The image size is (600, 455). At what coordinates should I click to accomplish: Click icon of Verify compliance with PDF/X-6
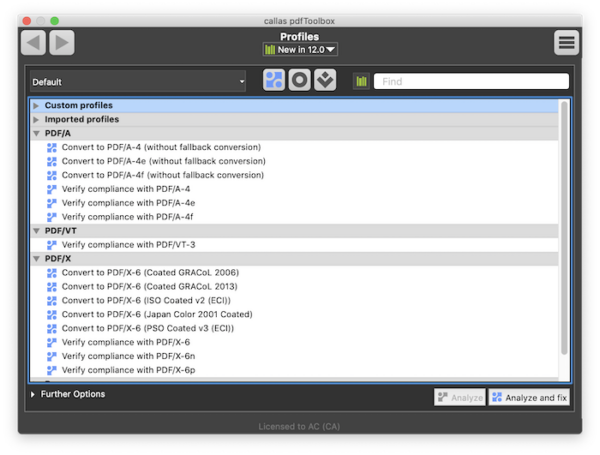pyautogui.click(x=52, y=342)
